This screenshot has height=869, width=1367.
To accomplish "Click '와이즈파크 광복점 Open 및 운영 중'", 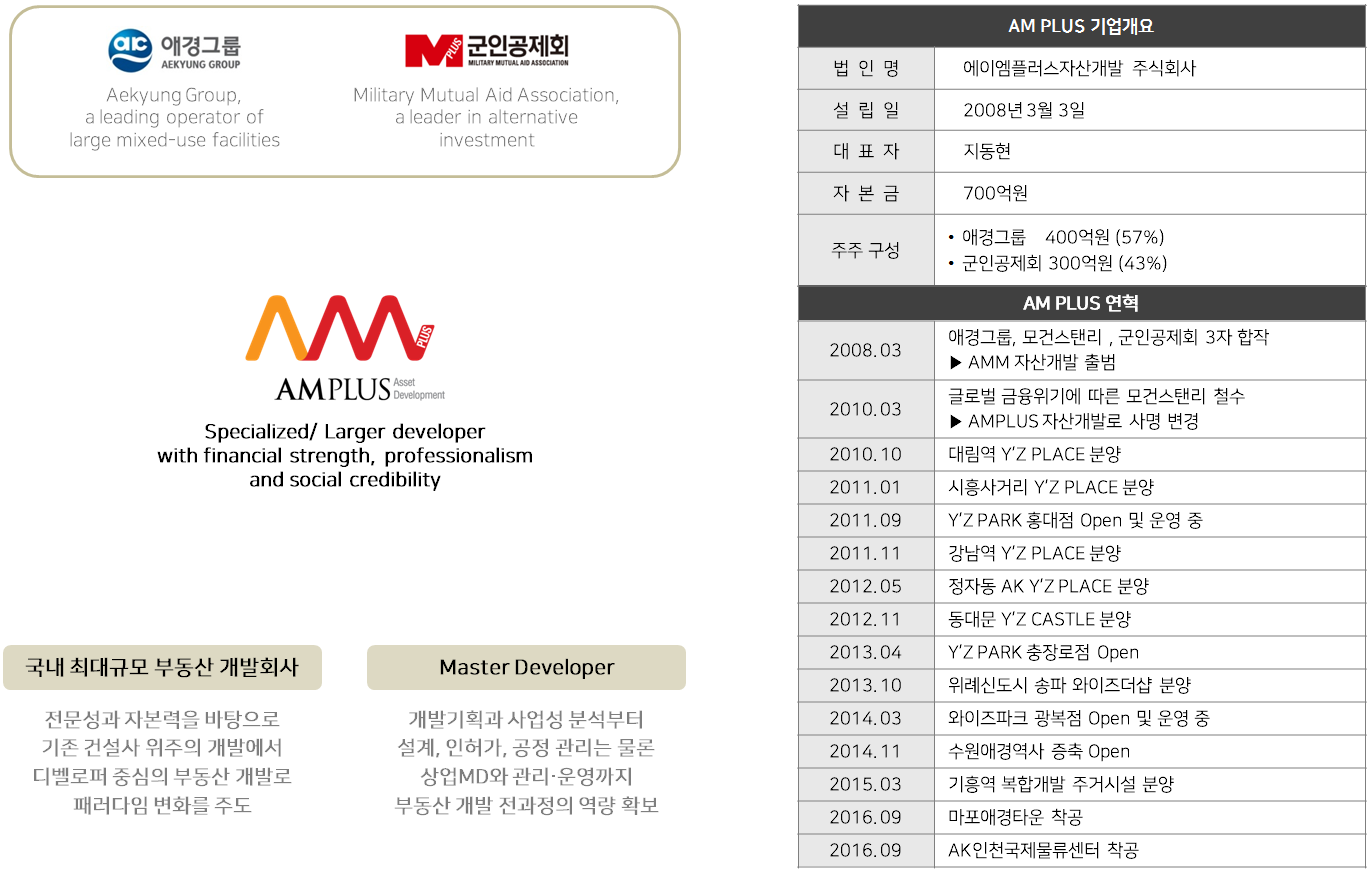I will point(1078,718).
